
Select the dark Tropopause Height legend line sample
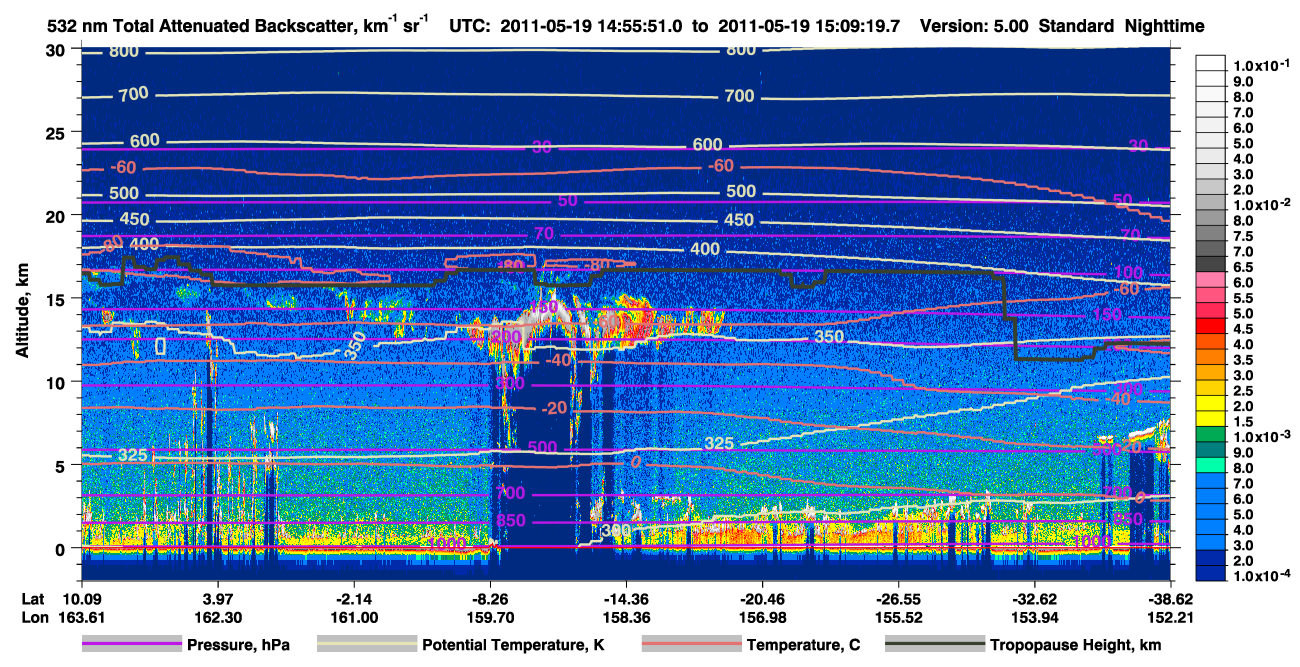(x=935, y=644)
